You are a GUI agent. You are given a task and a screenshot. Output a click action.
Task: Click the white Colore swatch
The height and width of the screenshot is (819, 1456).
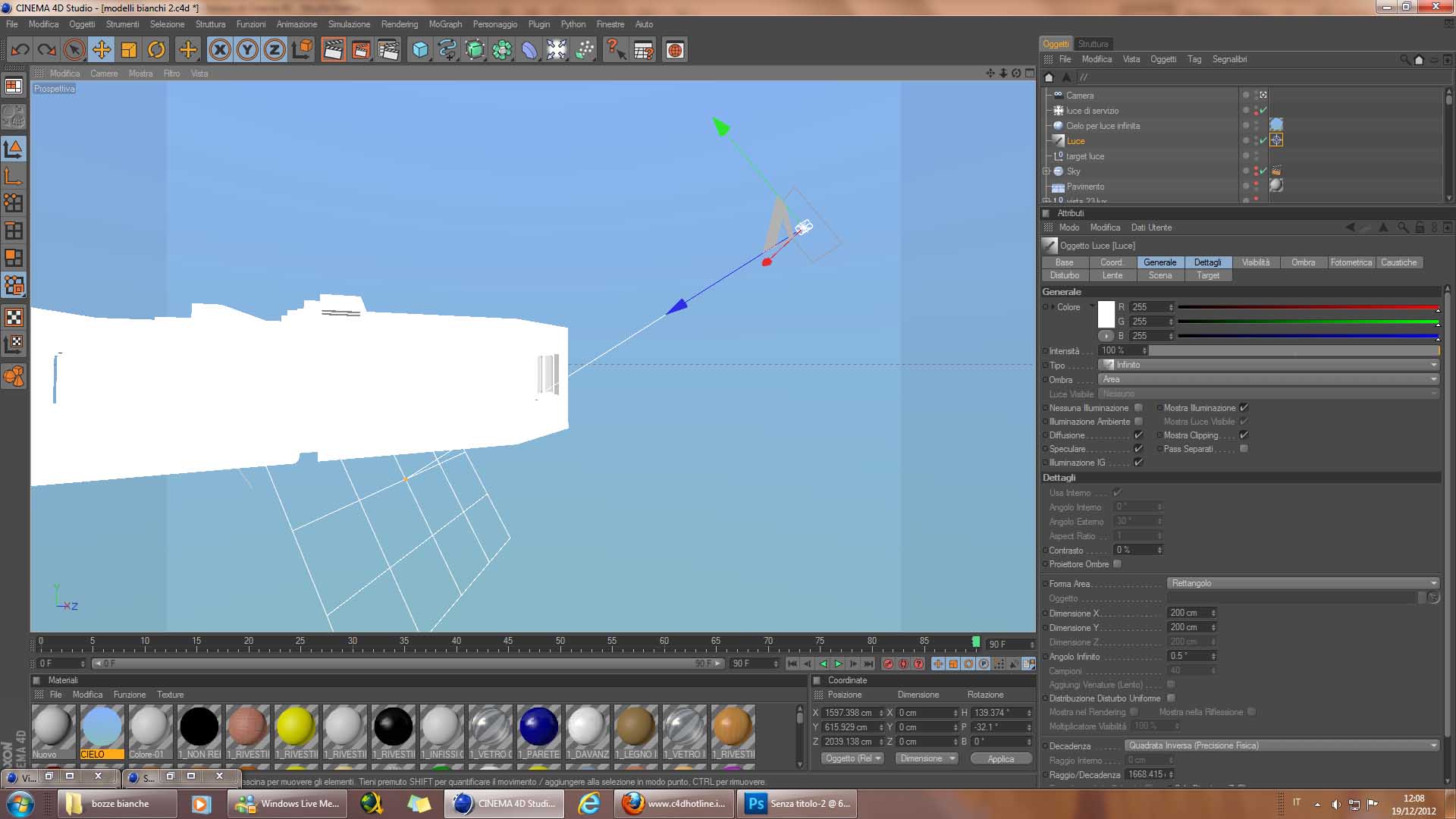pos(1106,314)
